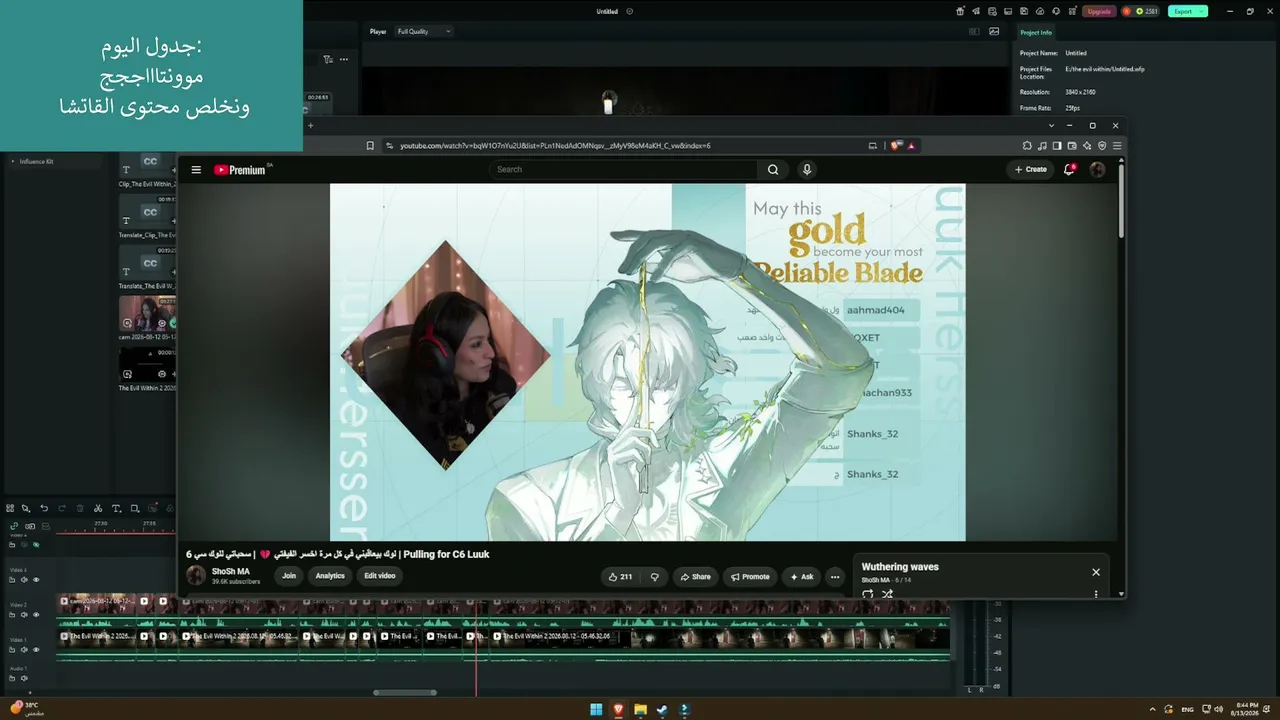Expand the Influence Kit tree item

point(13,161)
